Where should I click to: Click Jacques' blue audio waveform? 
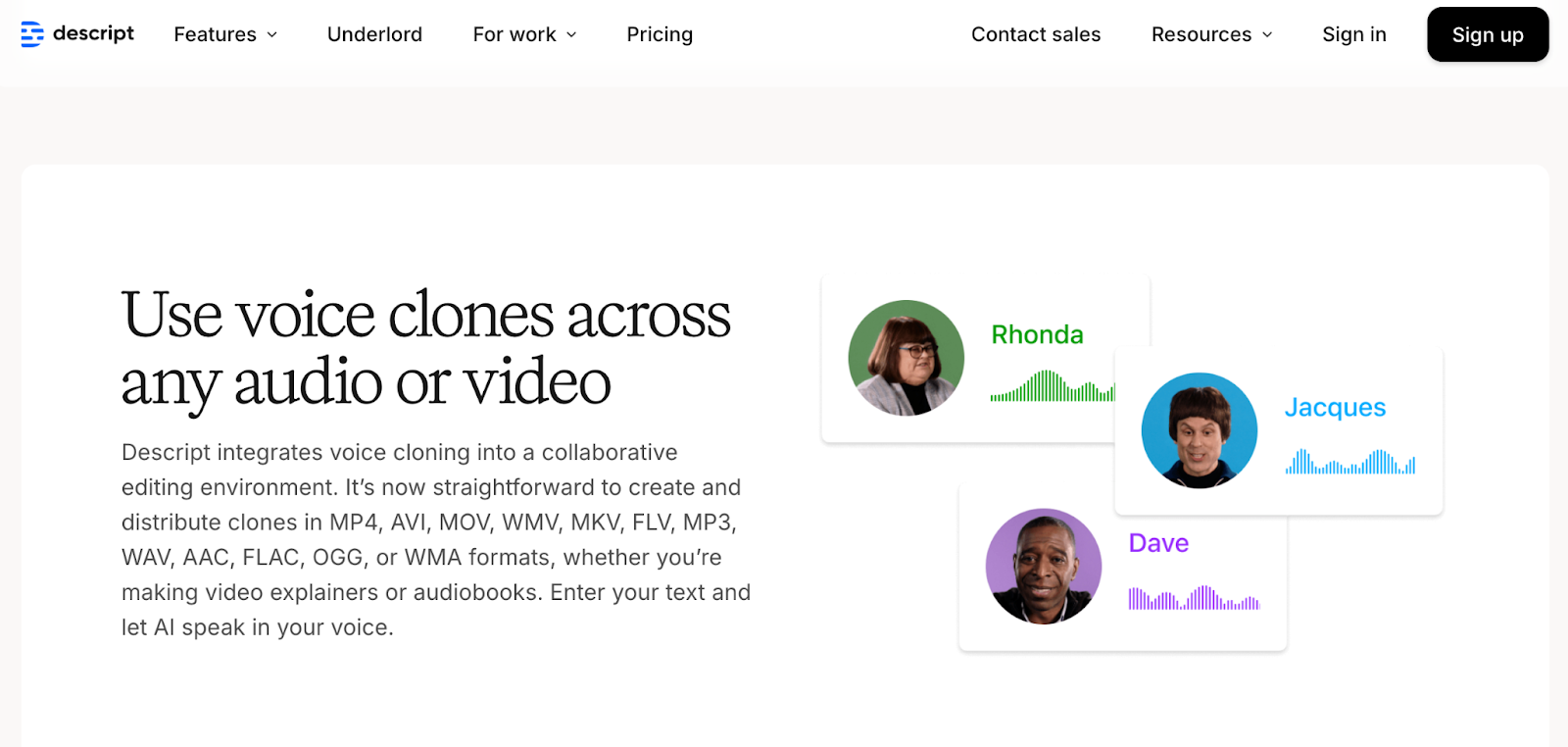[x=1350, y=462]
